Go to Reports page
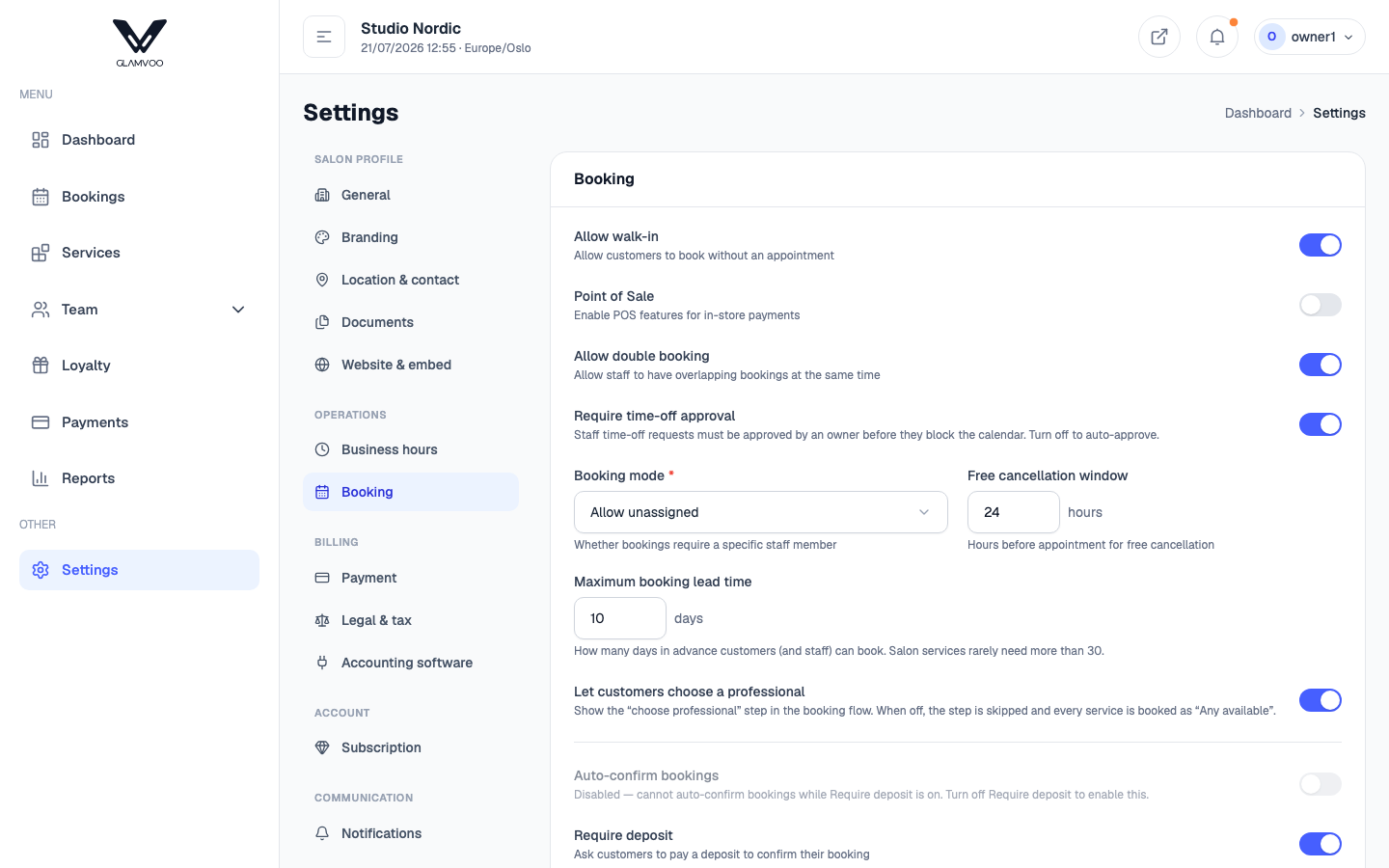This screenshot has height=868, width=1389. point(139,478)
